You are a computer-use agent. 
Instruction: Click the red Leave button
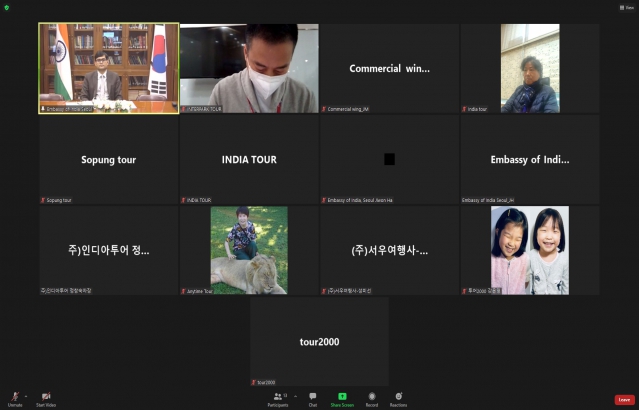click(624, 399)
